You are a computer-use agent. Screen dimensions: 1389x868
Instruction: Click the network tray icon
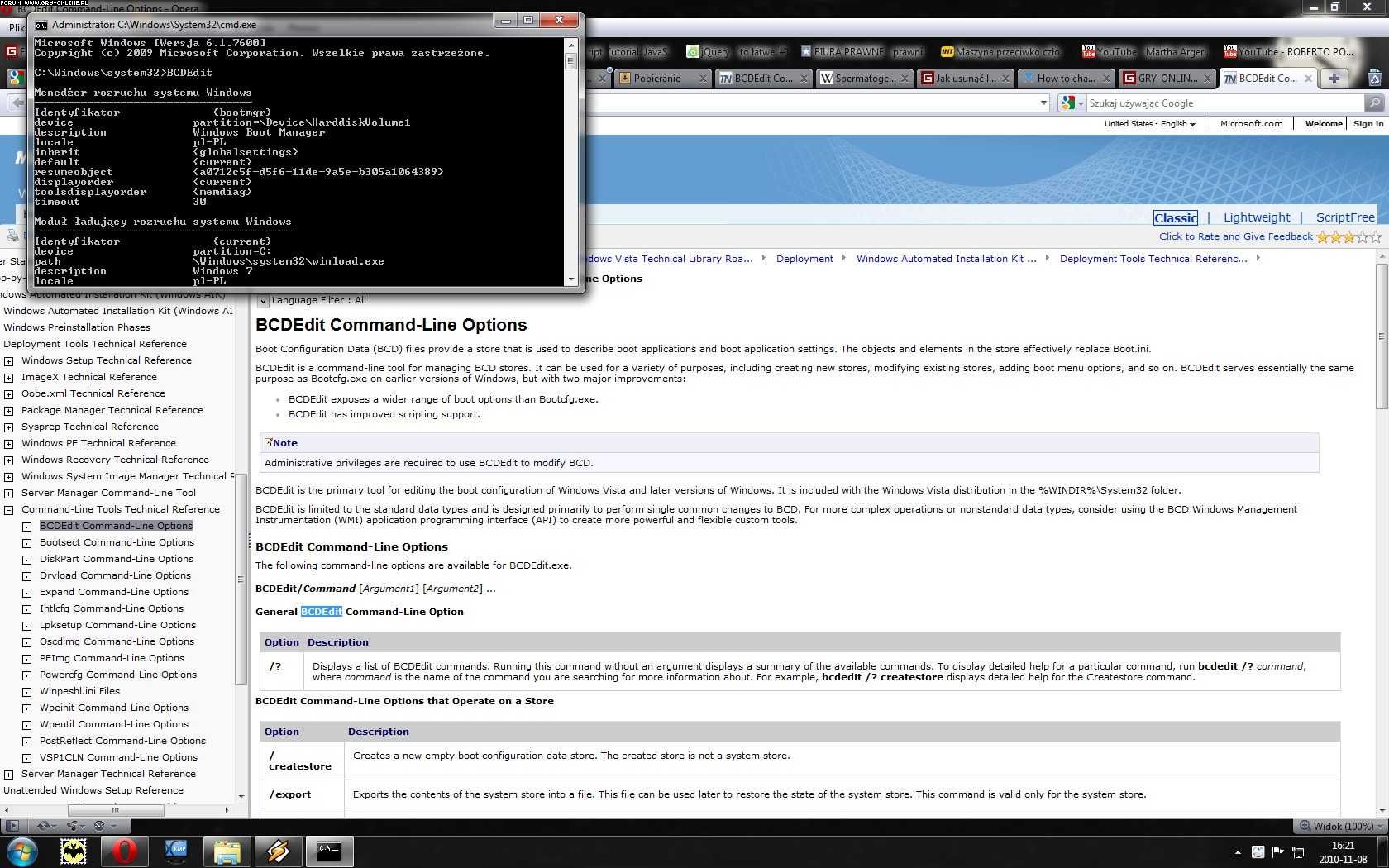coord(1298,851)
